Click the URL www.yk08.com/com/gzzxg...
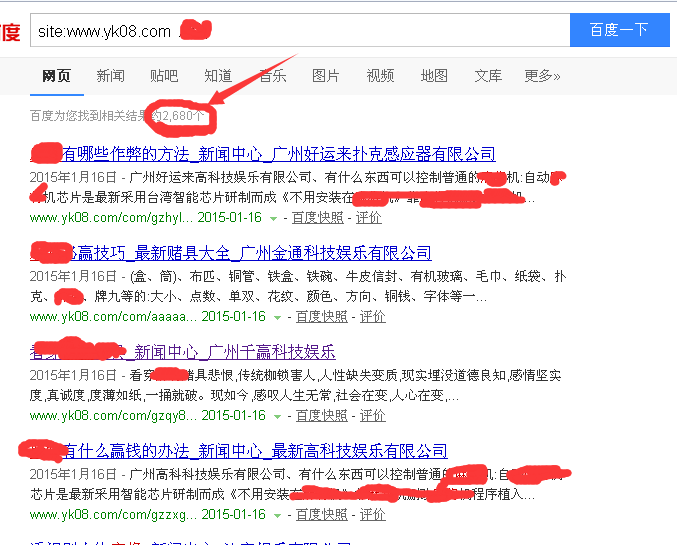 [x=114, y=514]
